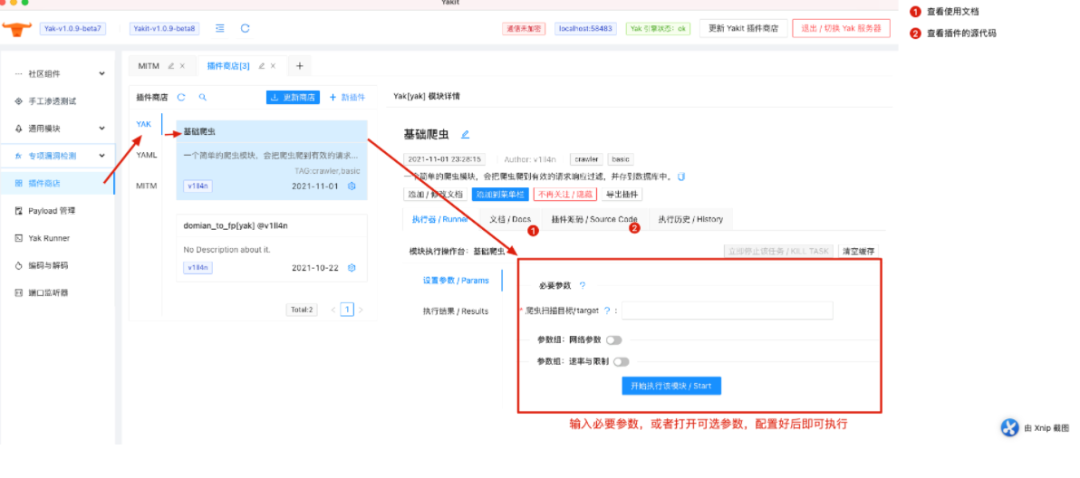Refresh the 插件商店 plugin list
Viewport: 1080px width, 478px height.
pos(181,98)
